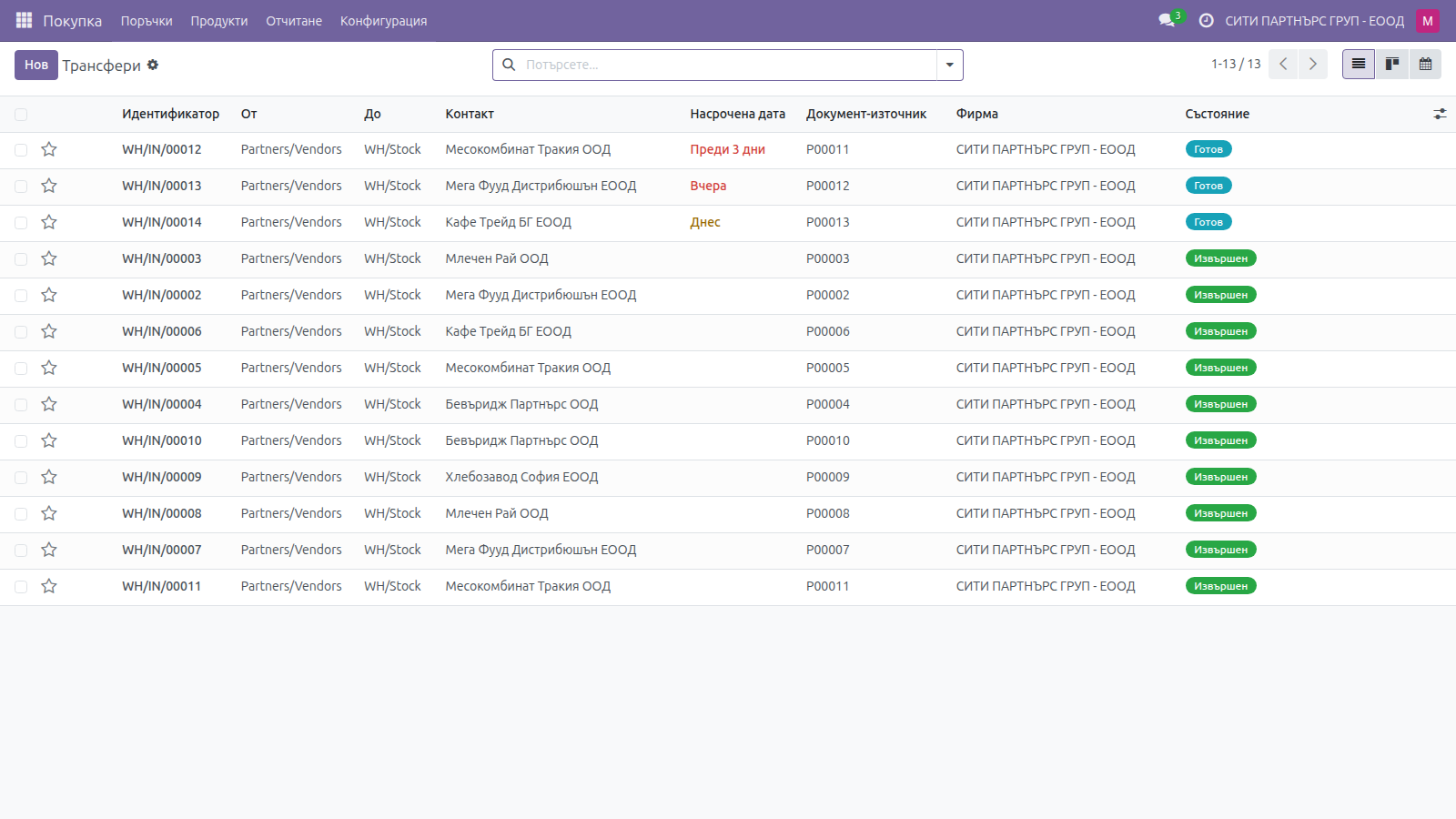The width and height of the screenshot is (1456, 819).
Task: Click the 1-13 / 13 pager counter
Action: click(x=1236, y=64)
